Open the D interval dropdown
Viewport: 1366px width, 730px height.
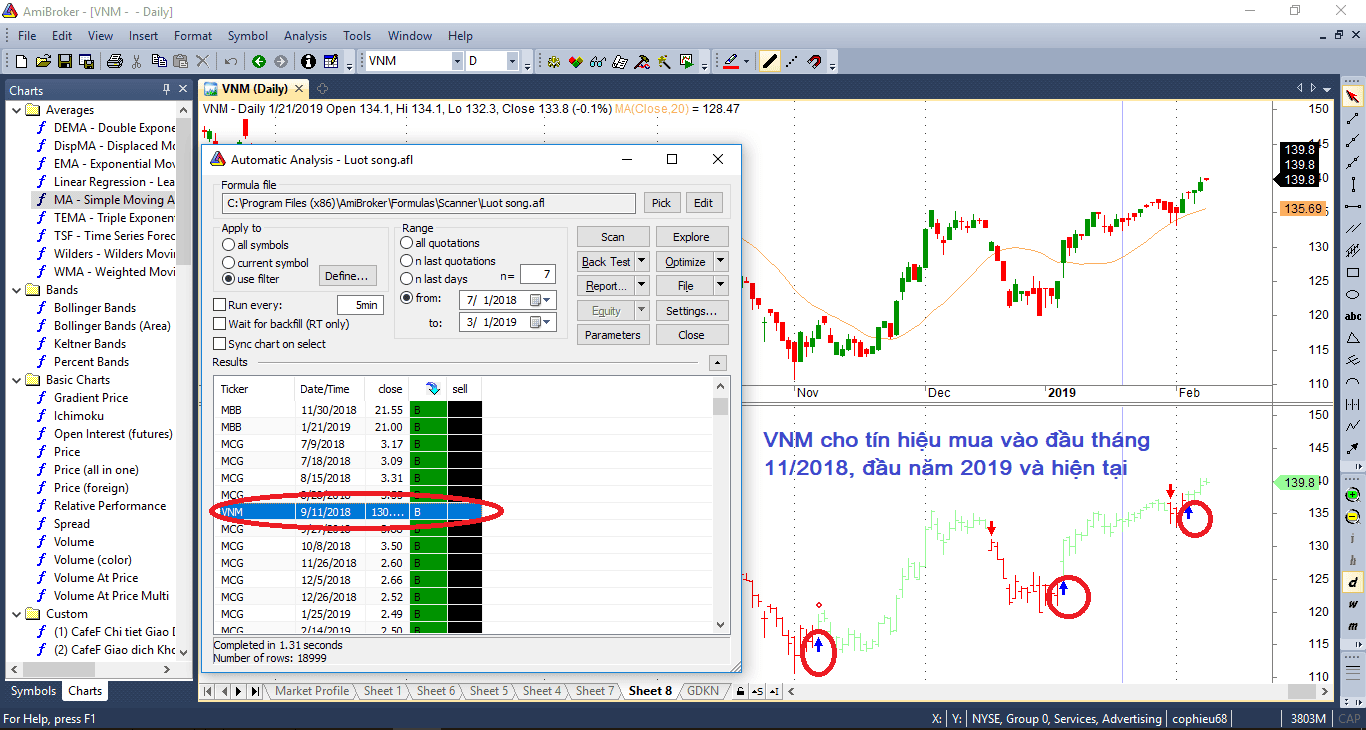coord(512,61)
